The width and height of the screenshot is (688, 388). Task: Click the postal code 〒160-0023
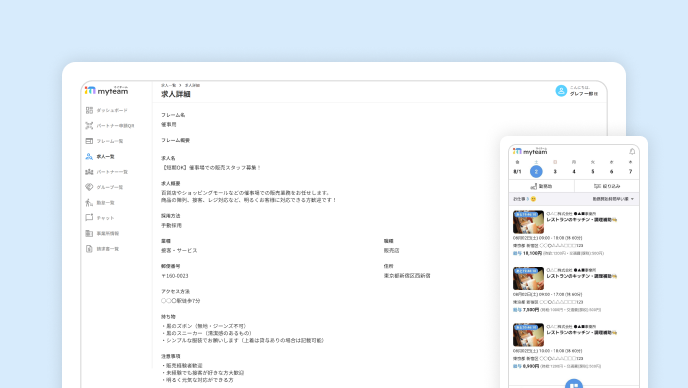175,276
